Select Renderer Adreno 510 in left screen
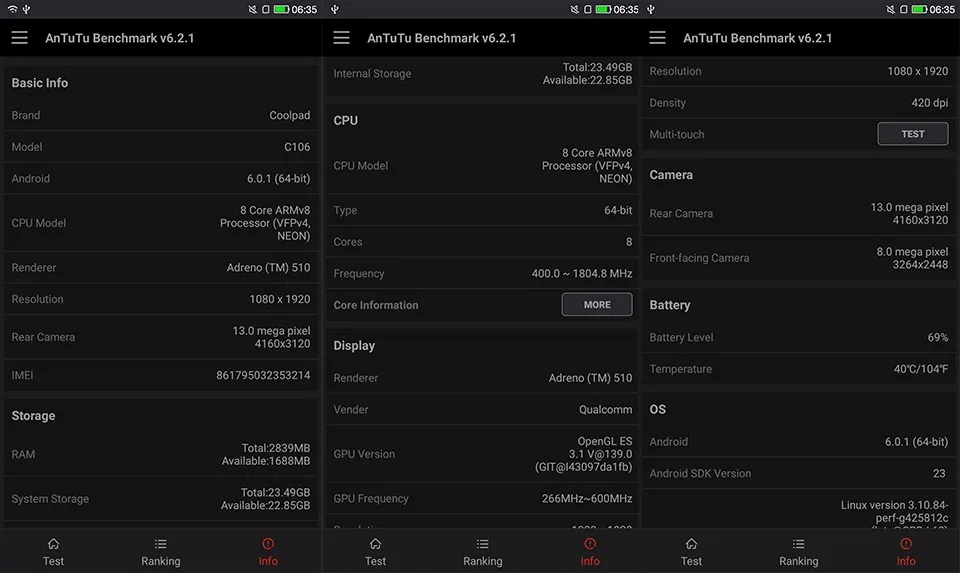The height and width of the screenshot is (573, 960). coord(160,268)
